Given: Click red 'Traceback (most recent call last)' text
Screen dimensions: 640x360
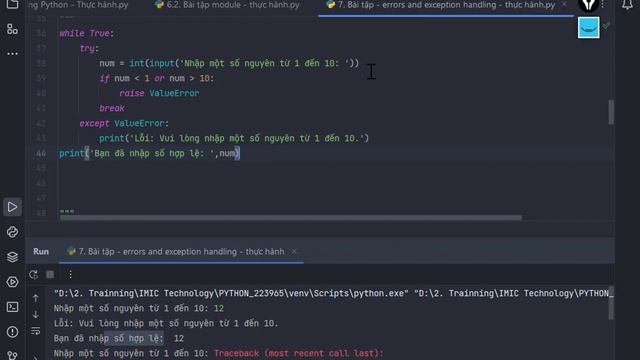Looking at the screenshot, I should pos(299,353).
